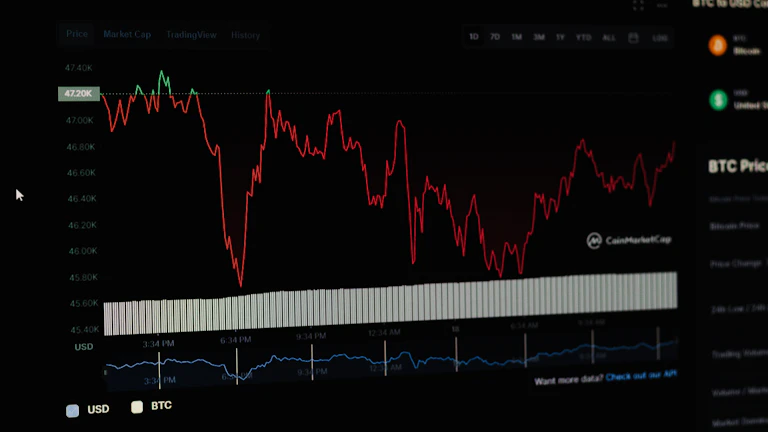Open the three-dot more options icon
768x432 pixels.
point(662,5)
